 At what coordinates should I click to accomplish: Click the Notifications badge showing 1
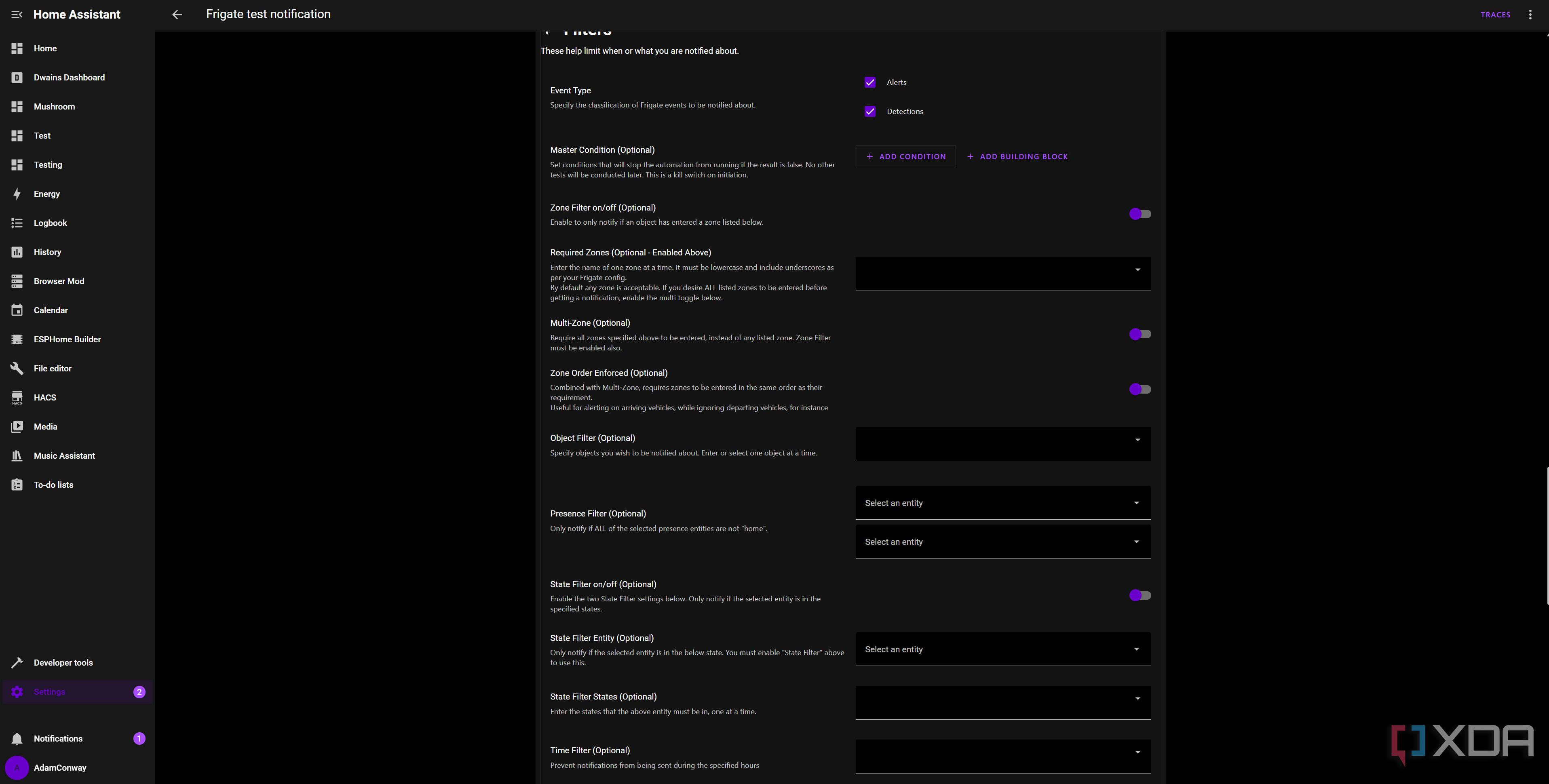(x=139, y=738)
